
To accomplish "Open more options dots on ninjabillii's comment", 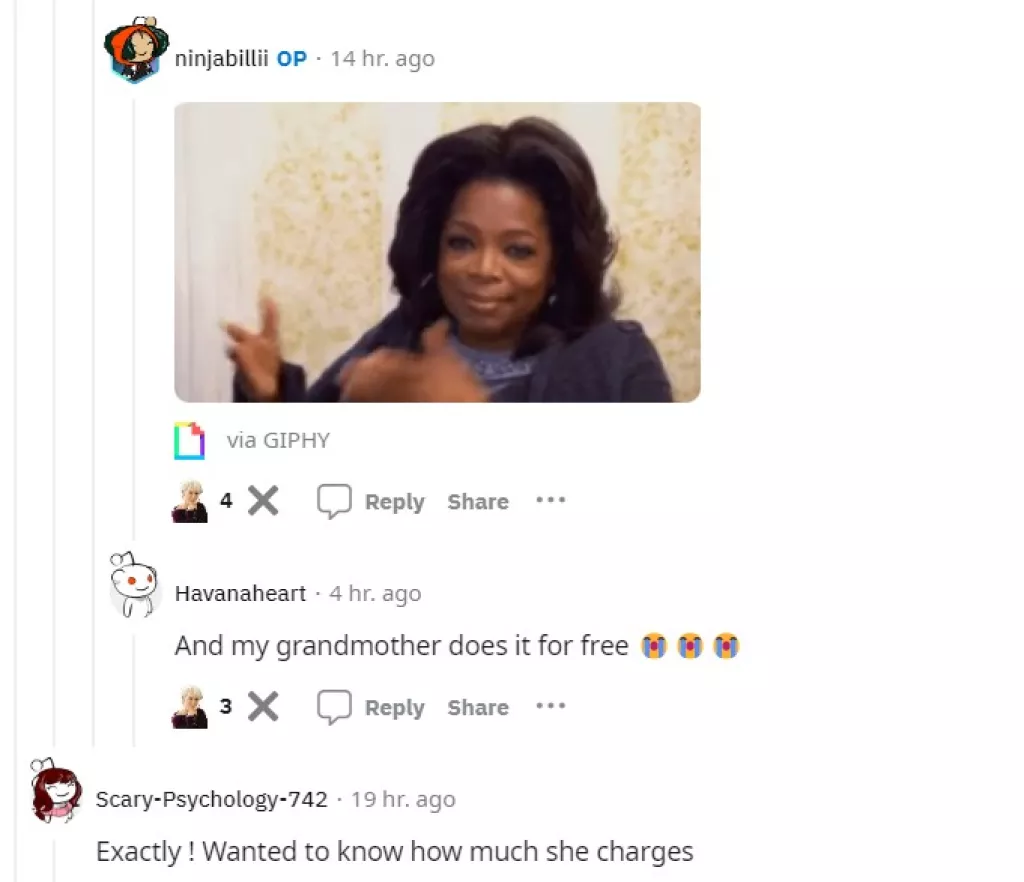I will [x=551, y=501].
